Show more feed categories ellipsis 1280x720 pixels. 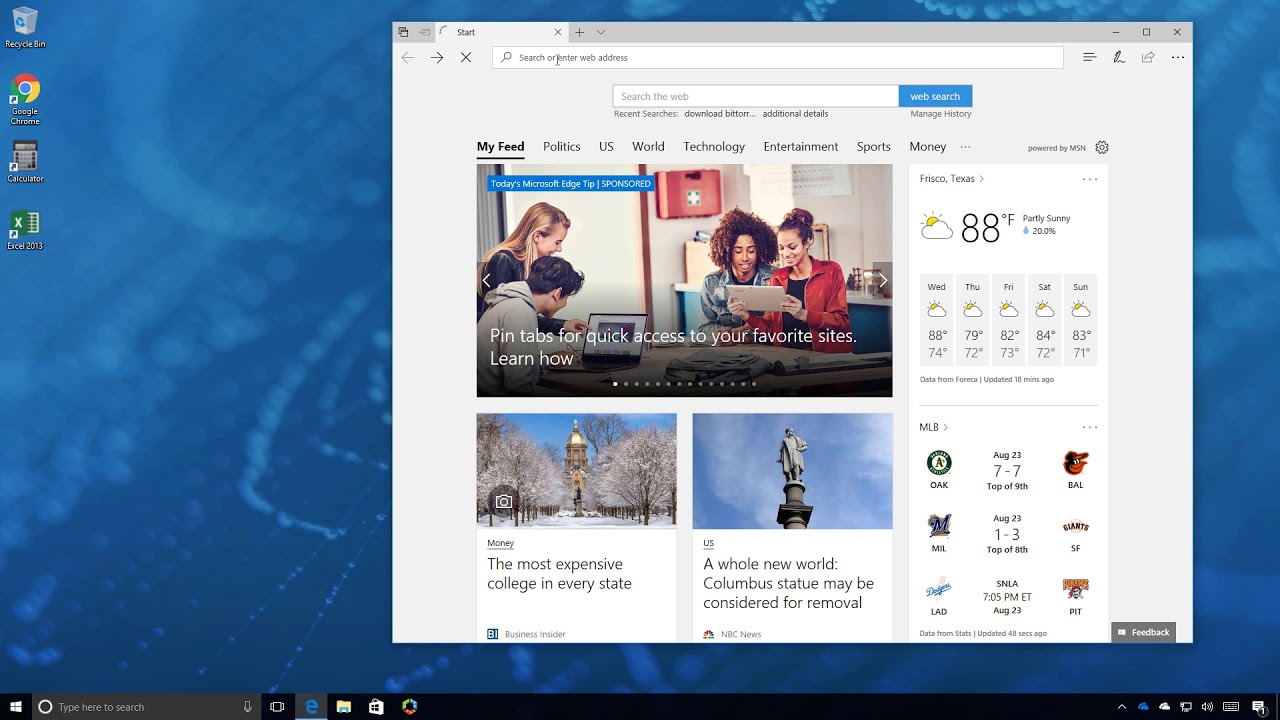[x=965, y=147]
